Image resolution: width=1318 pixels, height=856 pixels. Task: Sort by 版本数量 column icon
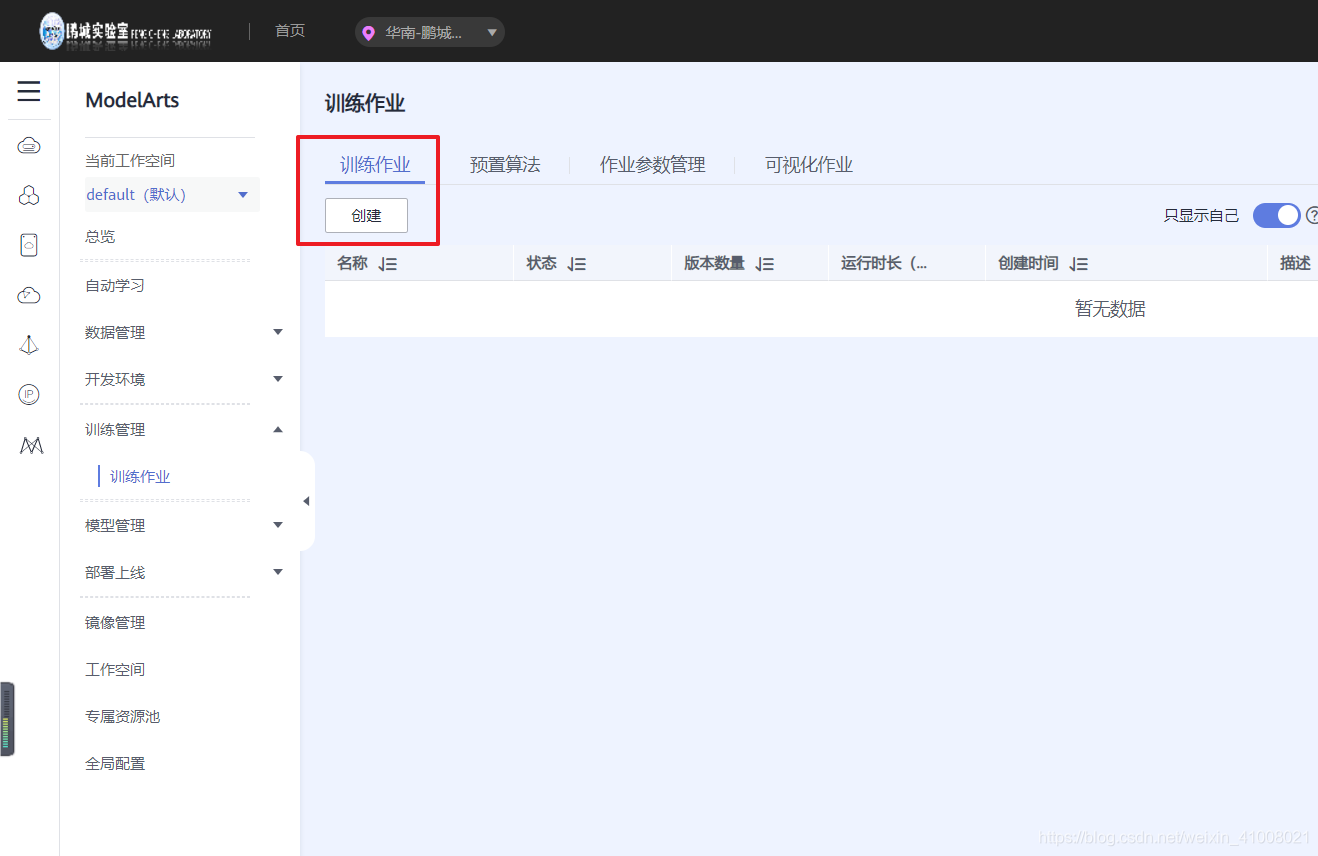pos(765,264)
